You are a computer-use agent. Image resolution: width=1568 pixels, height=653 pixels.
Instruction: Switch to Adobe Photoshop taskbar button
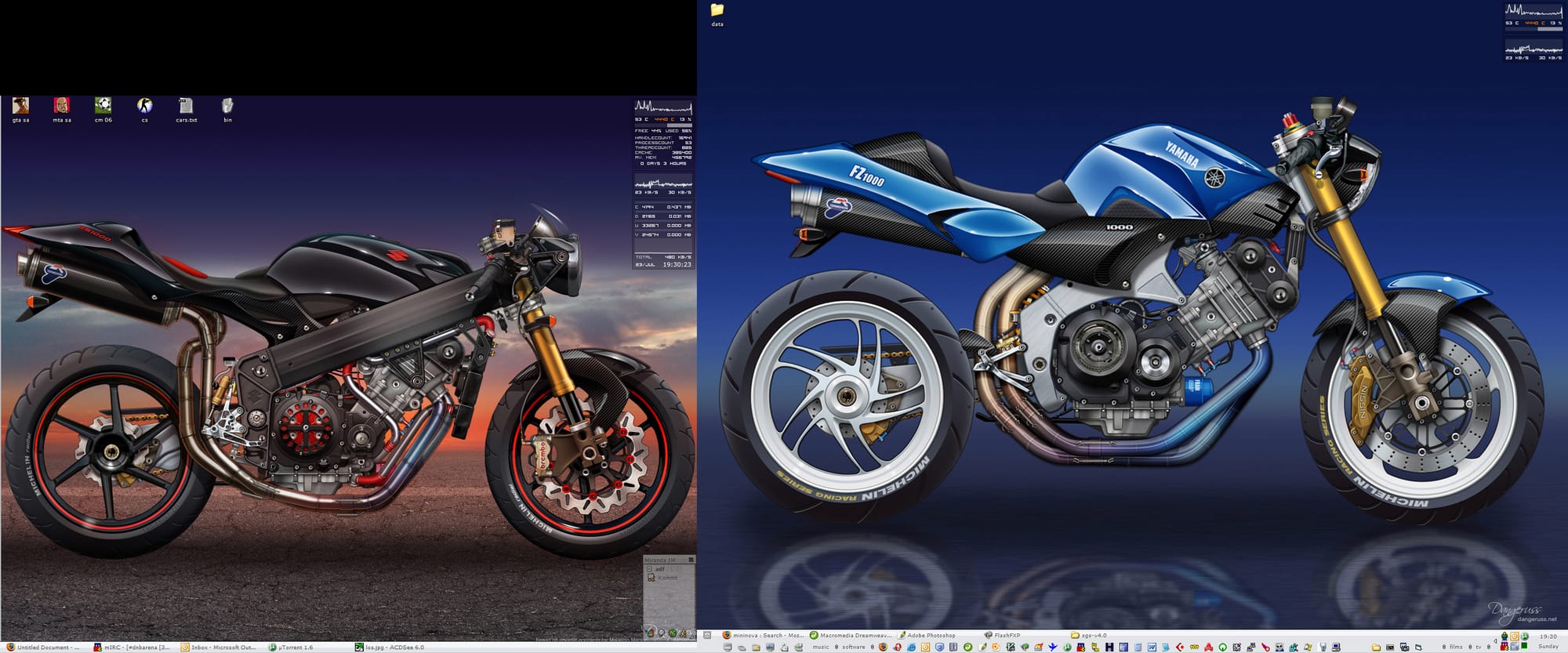pos(927,635)
